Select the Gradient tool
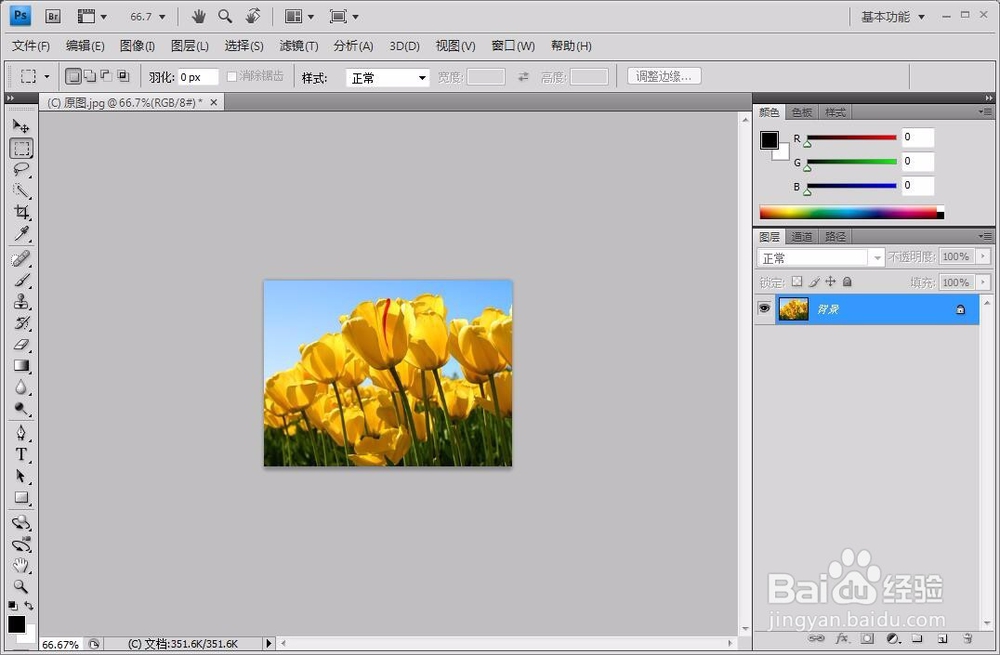 pyautogui.click(x=21, y=365)
